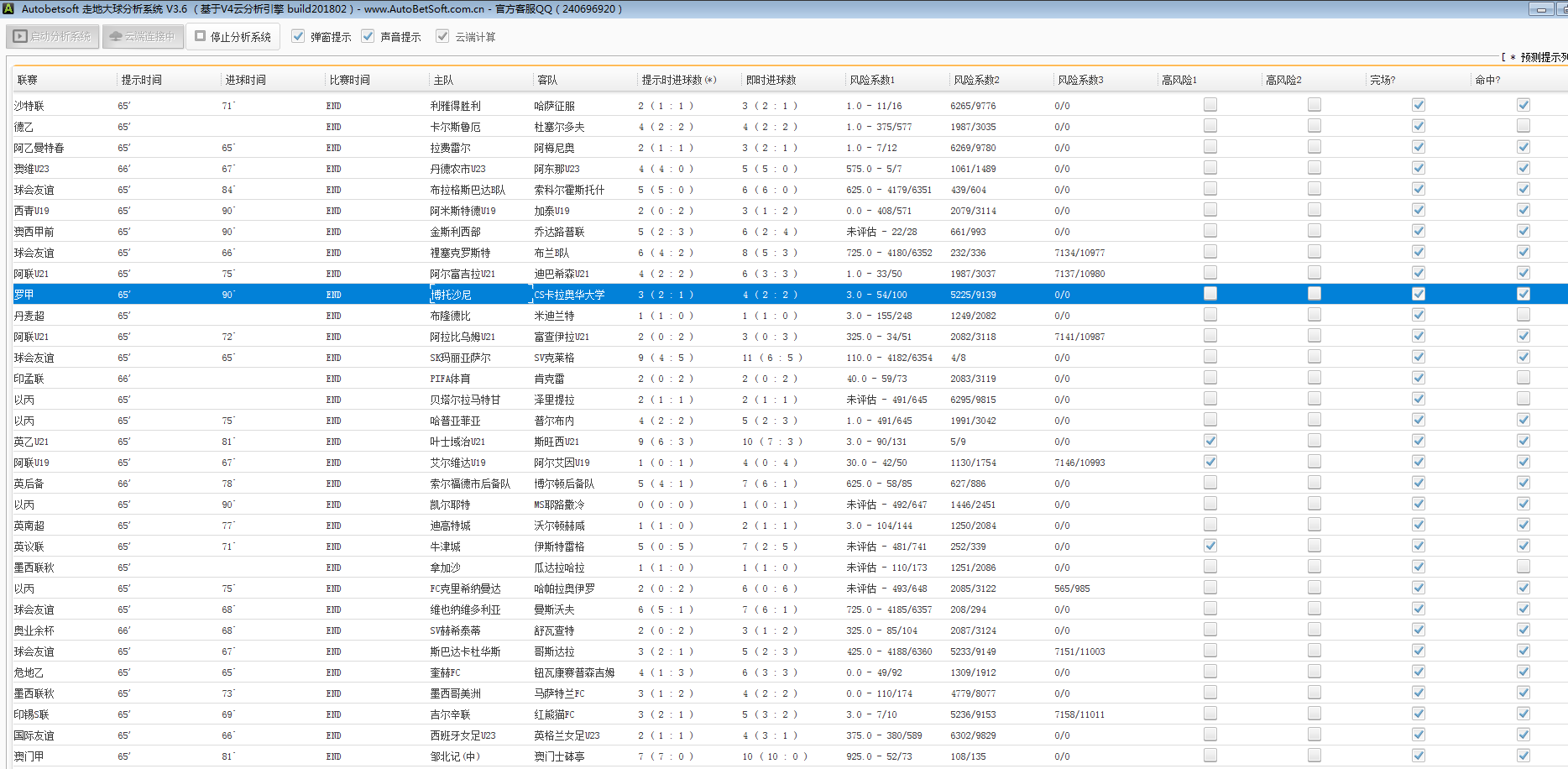Uncheck 高风险1 for 叶士域治U21 row
The image size is (1568, 769).
(1210, 441)
